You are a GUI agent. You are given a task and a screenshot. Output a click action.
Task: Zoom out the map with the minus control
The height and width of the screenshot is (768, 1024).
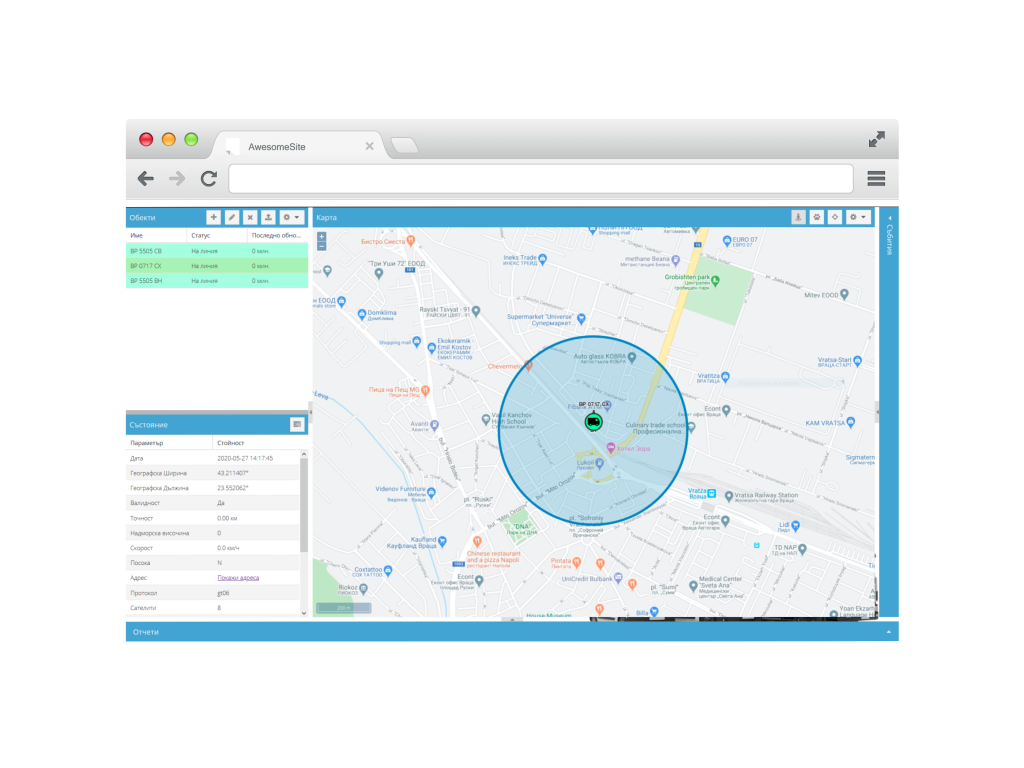[321, 246]
